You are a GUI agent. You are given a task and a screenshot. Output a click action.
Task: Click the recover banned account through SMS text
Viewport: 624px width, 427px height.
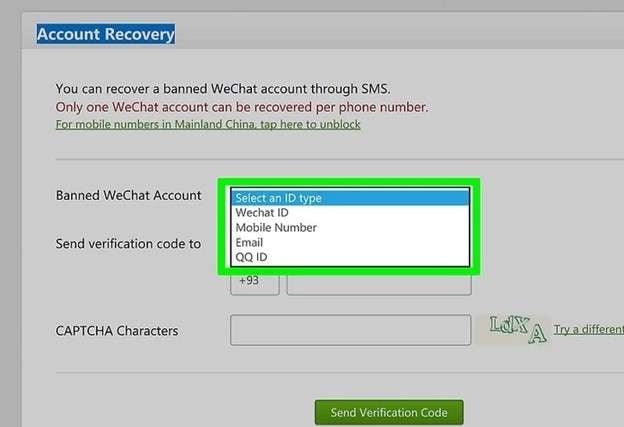(223, 89)
